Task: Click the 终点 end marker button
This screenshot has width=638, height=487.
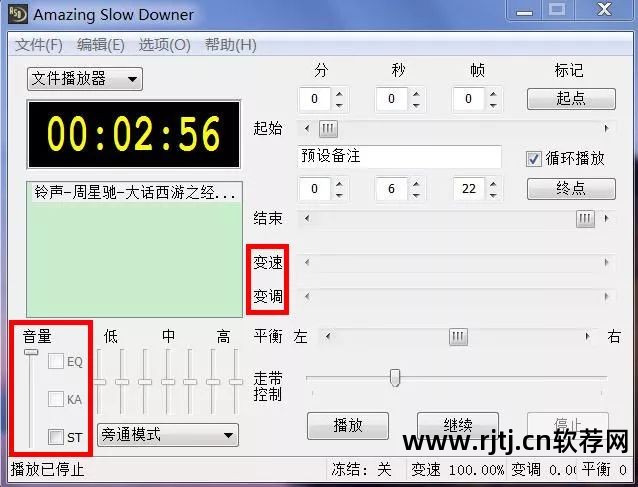Action: (x=571, y=189)
